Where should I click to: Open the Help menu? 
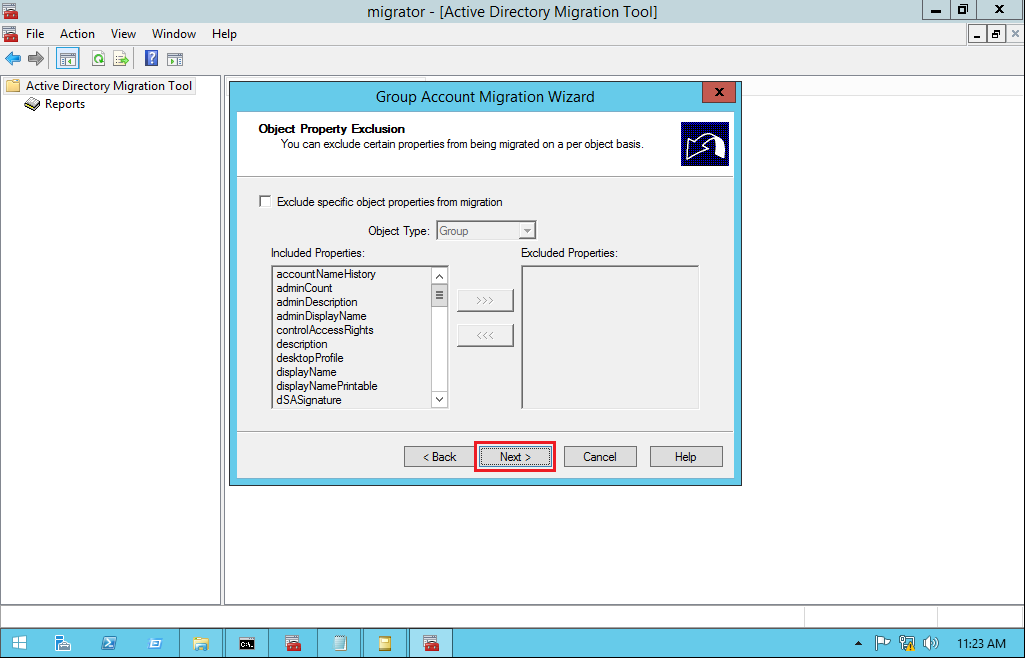[x=224, y=34]
